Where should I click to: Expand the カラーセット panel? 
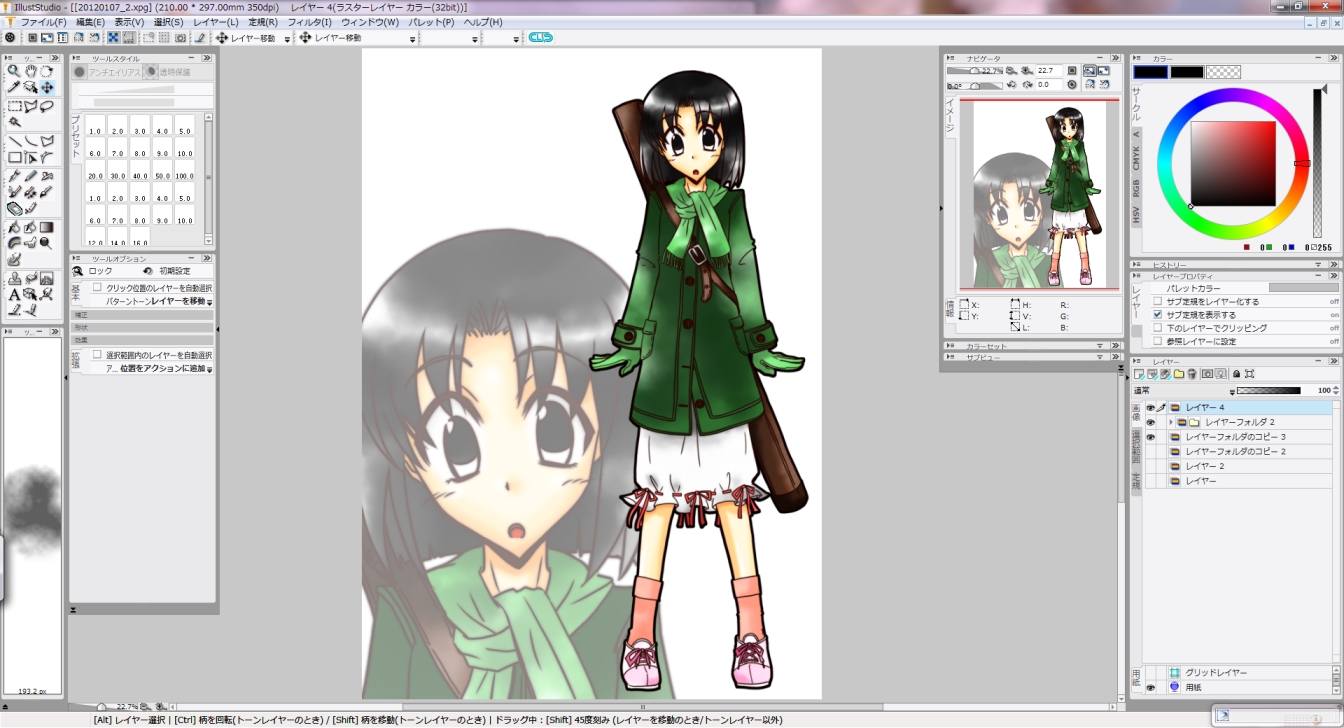pyautogui.click(x=1100, y=346)
